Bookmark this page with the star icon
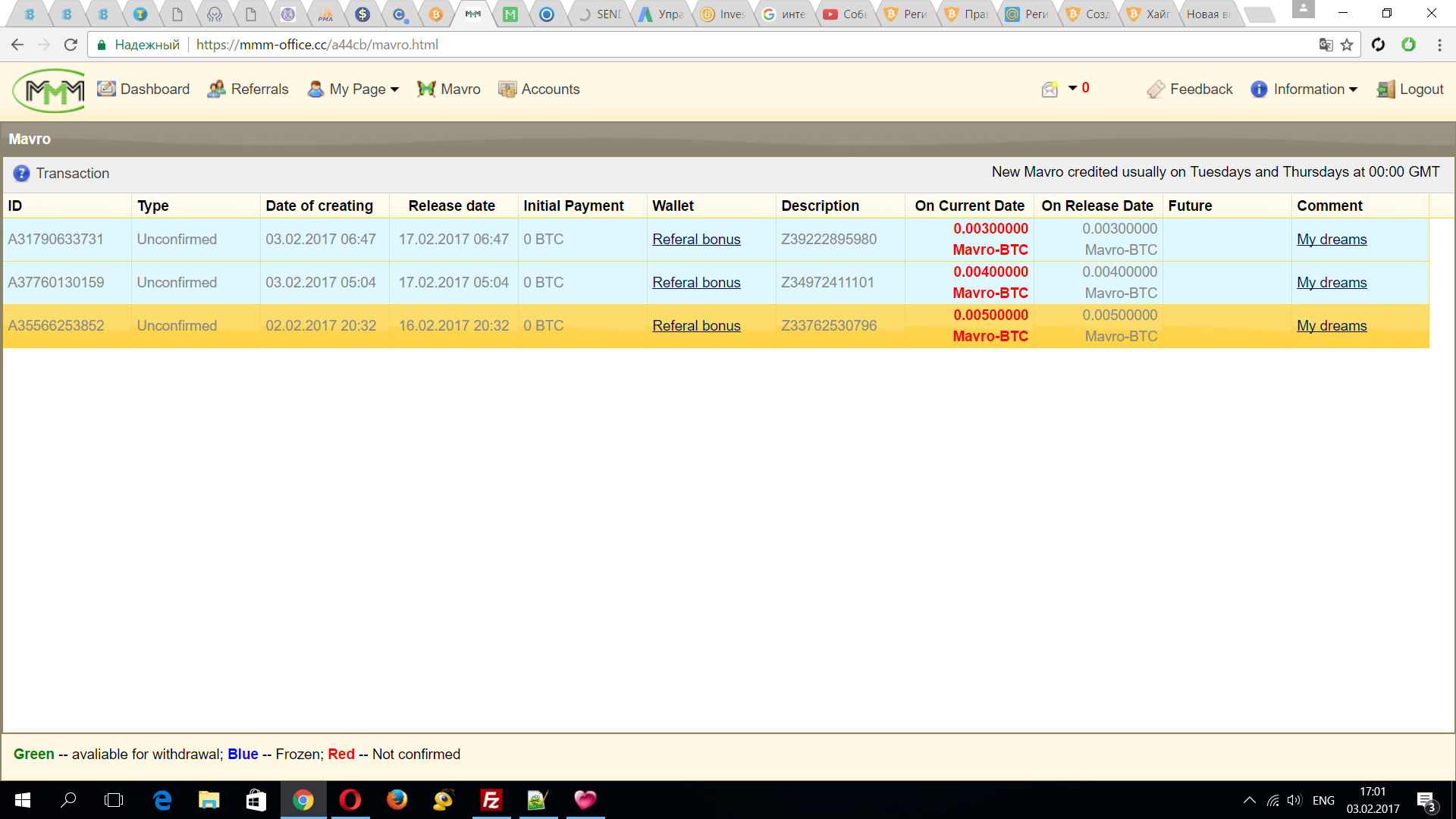1456x819 pixels. tap(1347, 45)
